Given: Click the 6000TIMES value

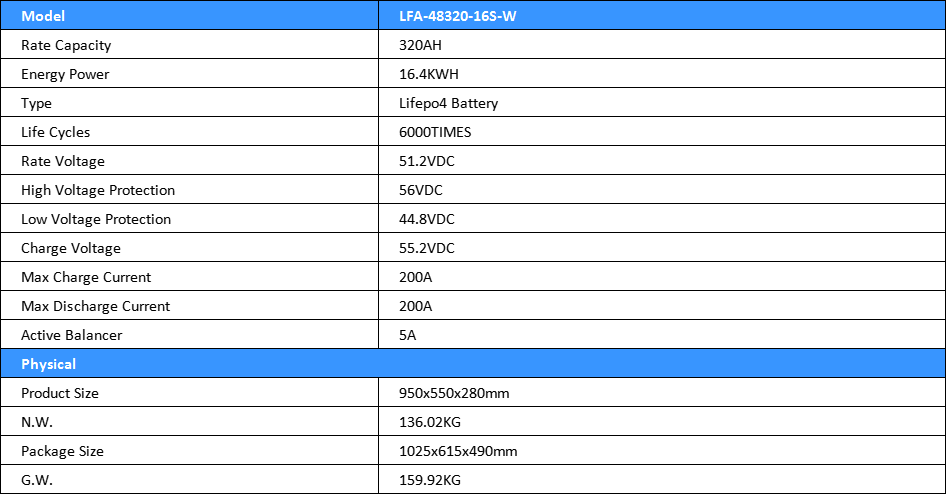Looking at the screenshot, I should point(435,132).
